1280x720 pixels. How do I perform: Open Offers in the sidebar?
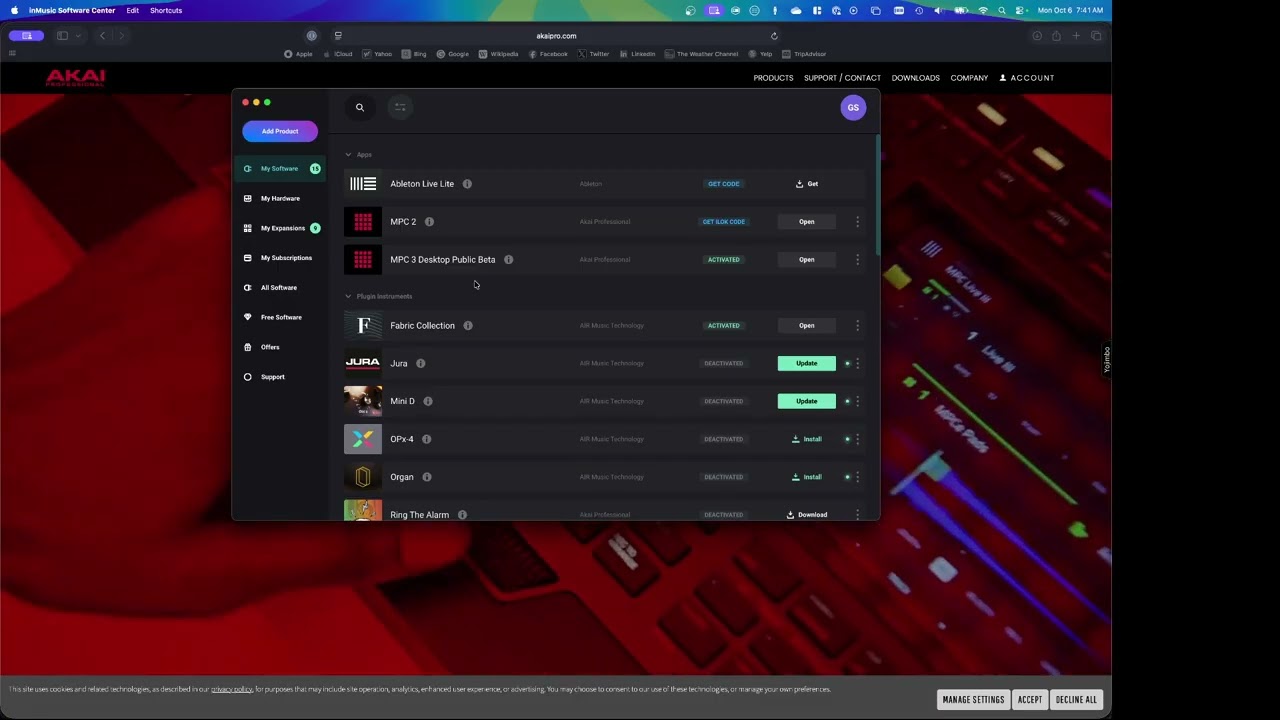pos(280,347)
